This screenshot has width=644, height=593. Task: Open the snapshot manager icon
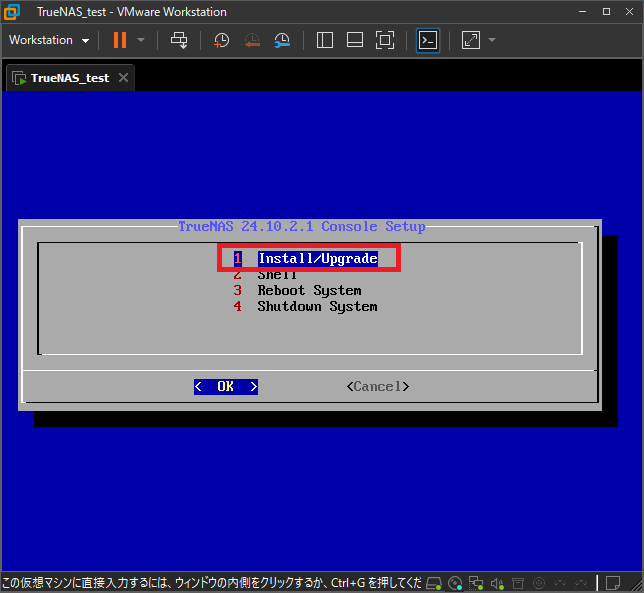(x=282, y=40)
